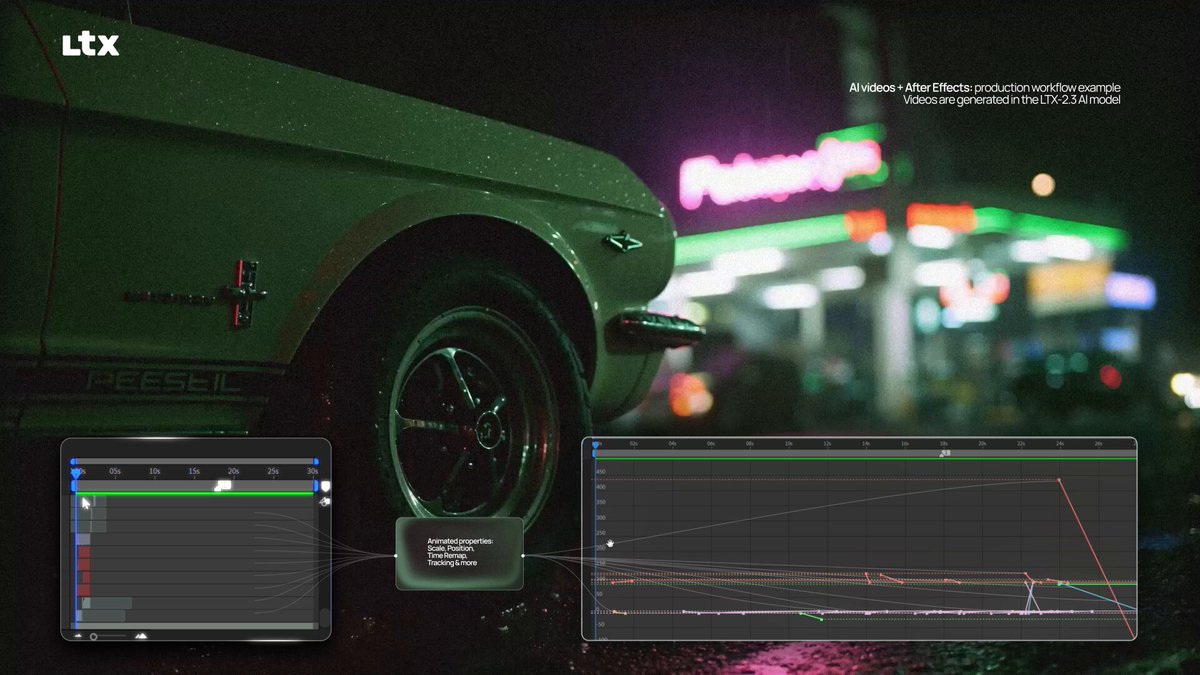
Task: Click the blue playhead in the left timeline
Action: pyautogui.click(x=75, y=474)
